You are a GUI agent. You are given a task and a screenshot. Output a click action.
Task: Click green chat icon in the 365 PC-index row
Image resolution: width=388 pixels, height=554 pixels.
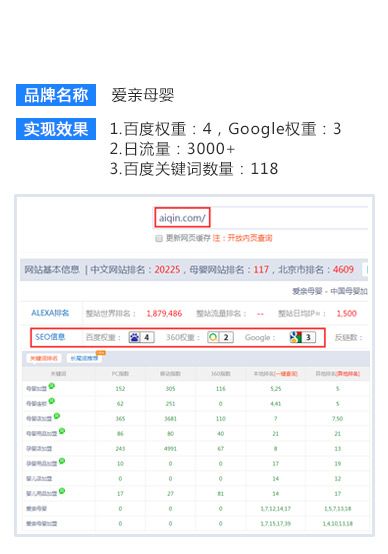pos(57,416)
